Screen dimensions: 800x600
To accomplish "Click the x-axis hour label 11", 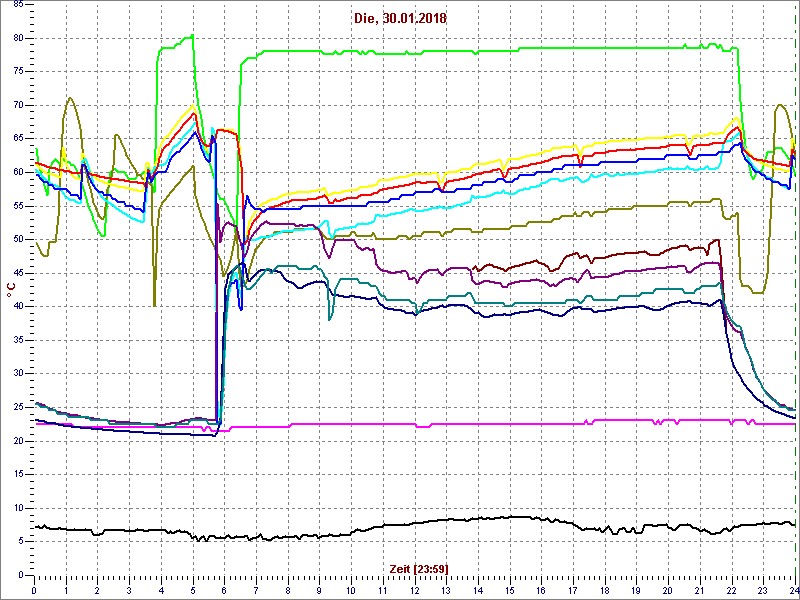I will 383,590.
